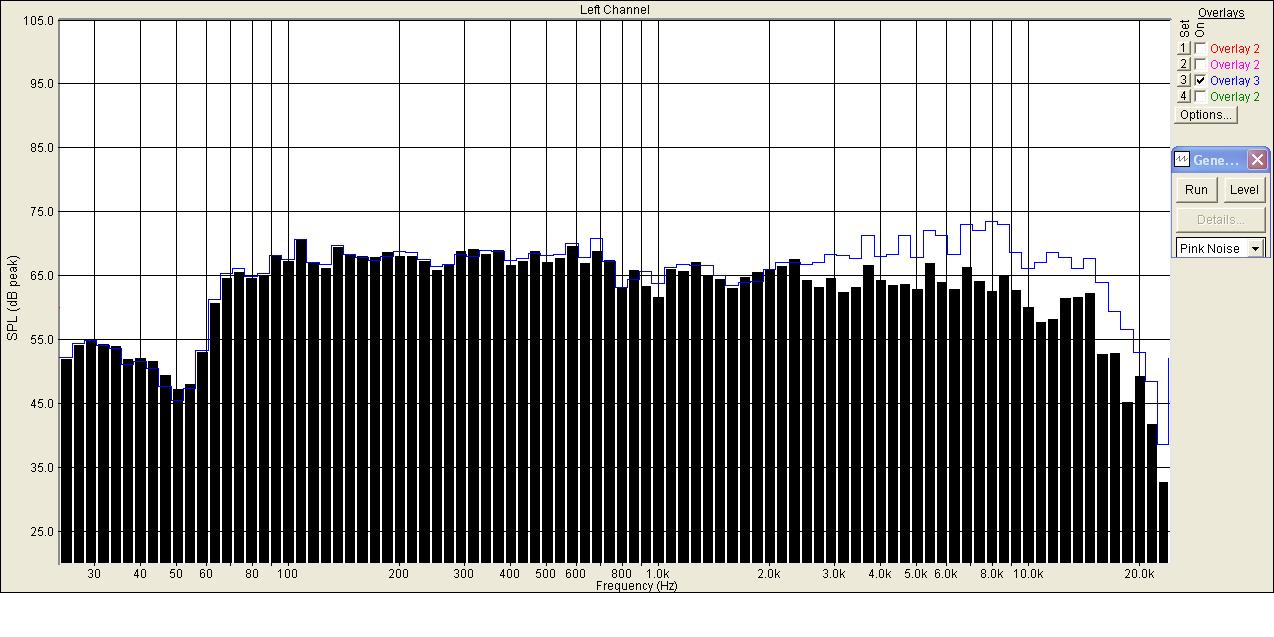Enable the magenta Overlay 2 checkbox
Viewport: 1274px width, 637px height.
click(1200, 65)
